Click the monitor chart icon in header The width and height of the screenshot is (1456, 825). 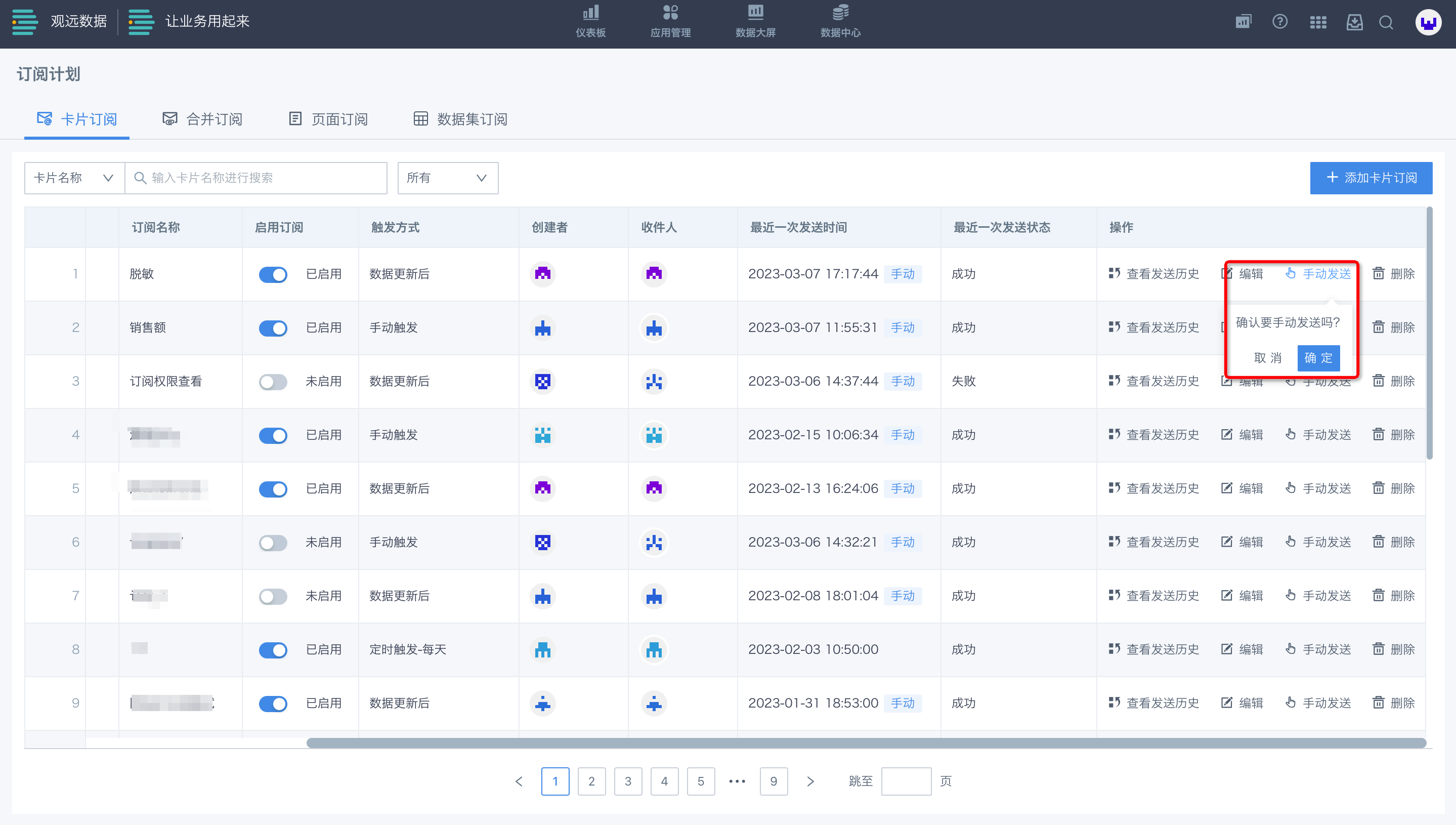pyautogui.click(x=1243, y=22)
